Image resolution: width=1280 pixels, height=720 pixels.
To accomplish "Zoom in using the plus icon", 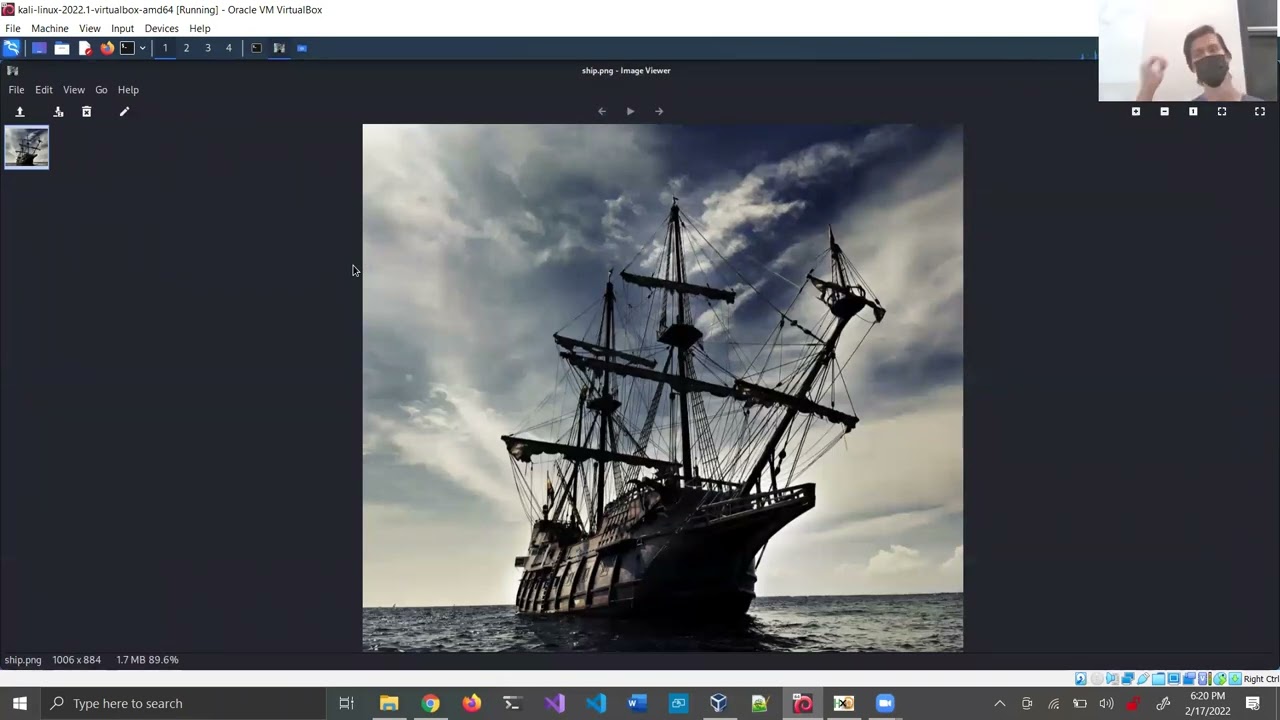I will pos(1135,112).
